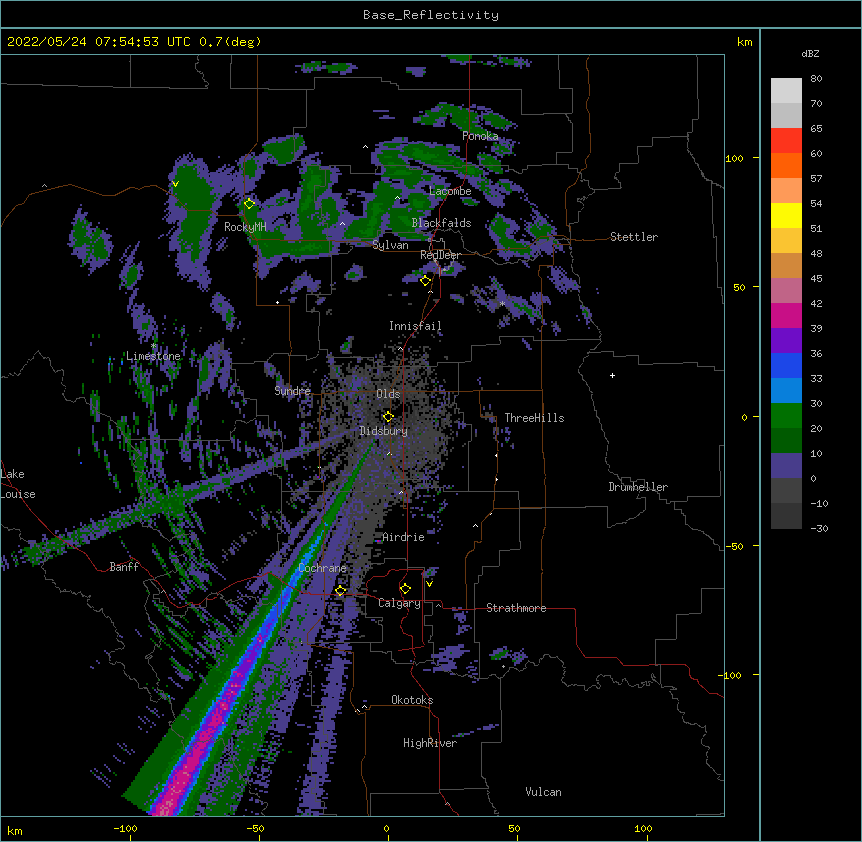Click the Limestone label
This screenshot has width=862, height=842.
(153, 356)
